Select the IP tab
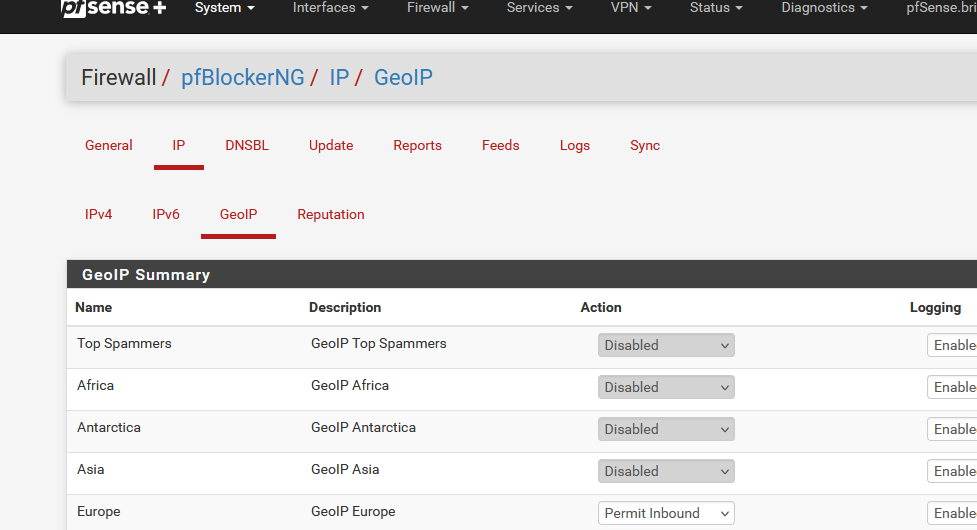 coord(179,145)
